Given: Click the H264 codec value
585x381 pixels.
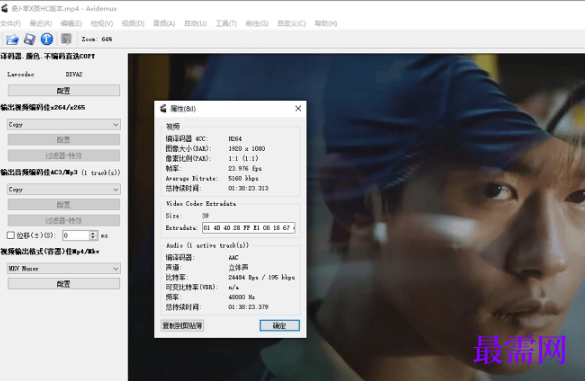Looking at the screenshot, I should pos(235,138).
